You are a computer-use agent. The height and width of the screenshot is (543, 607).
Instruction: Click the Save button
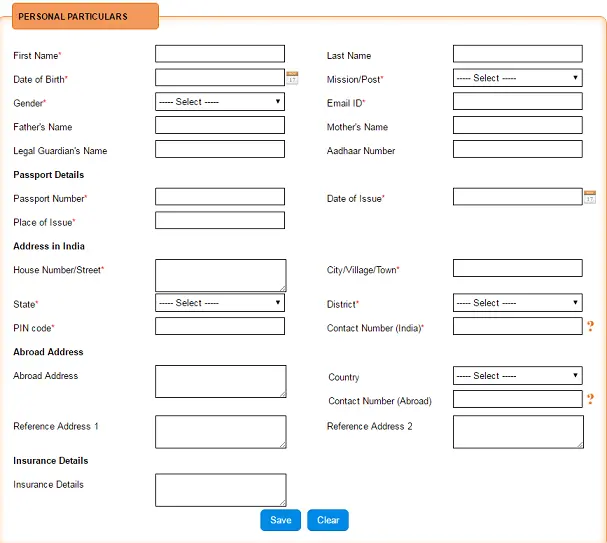[281, 520]
